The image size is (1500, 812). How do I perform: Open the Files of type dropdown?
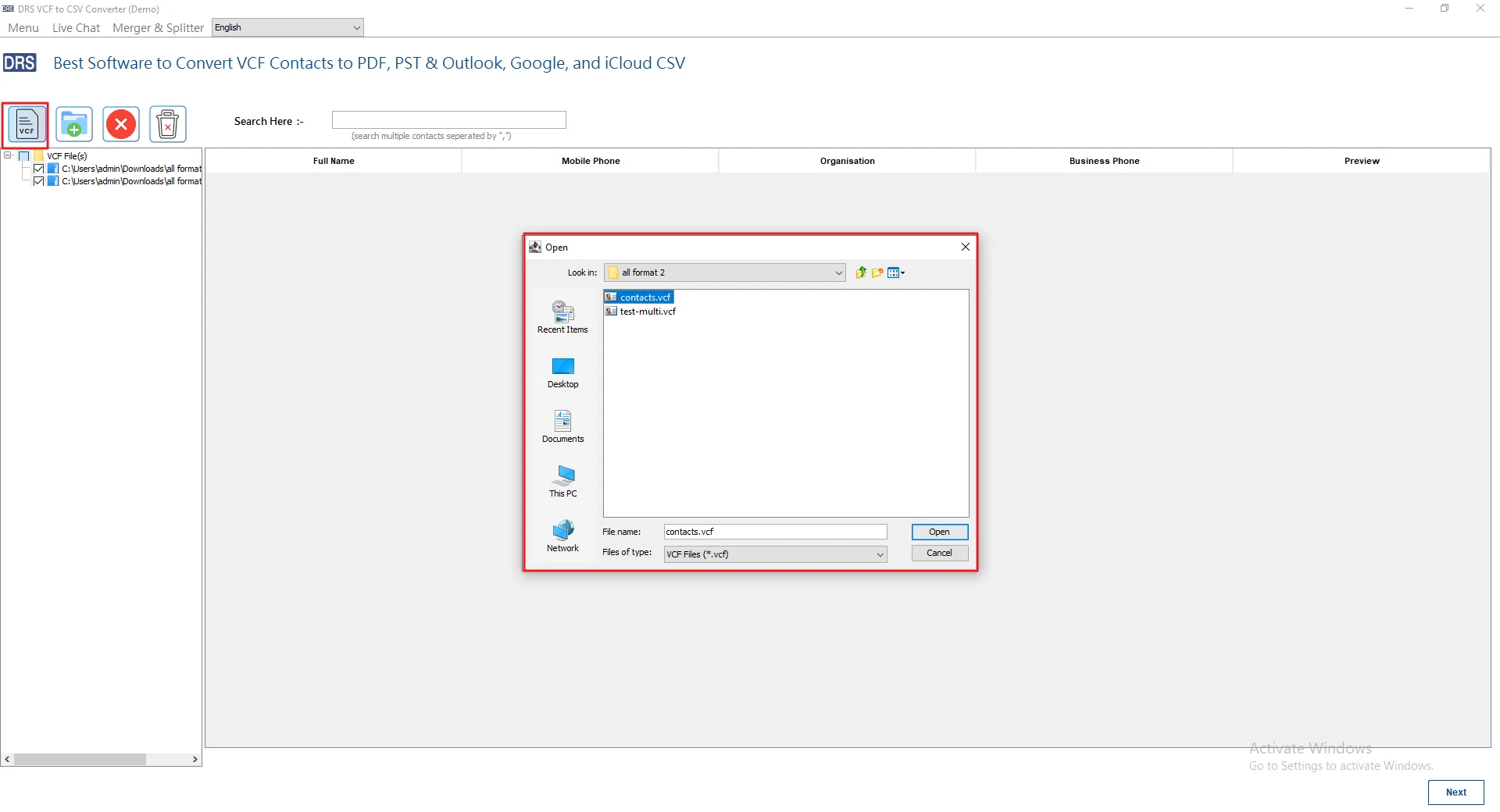(880, 554)
